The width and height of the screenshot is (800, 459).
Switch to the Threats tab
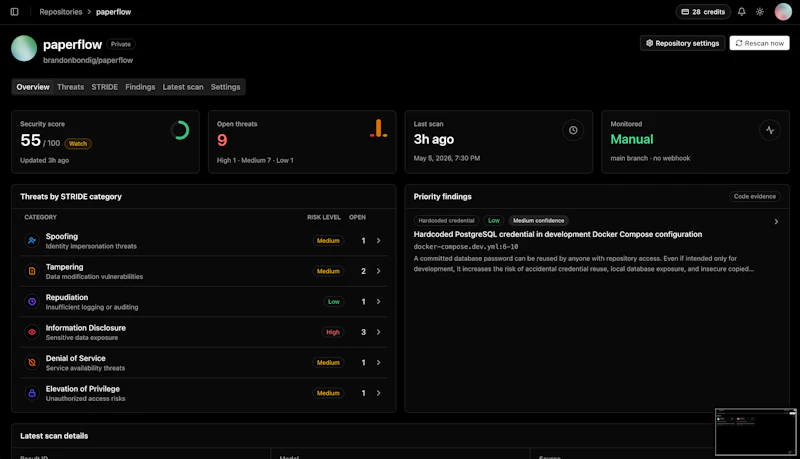tap(70, 87)
